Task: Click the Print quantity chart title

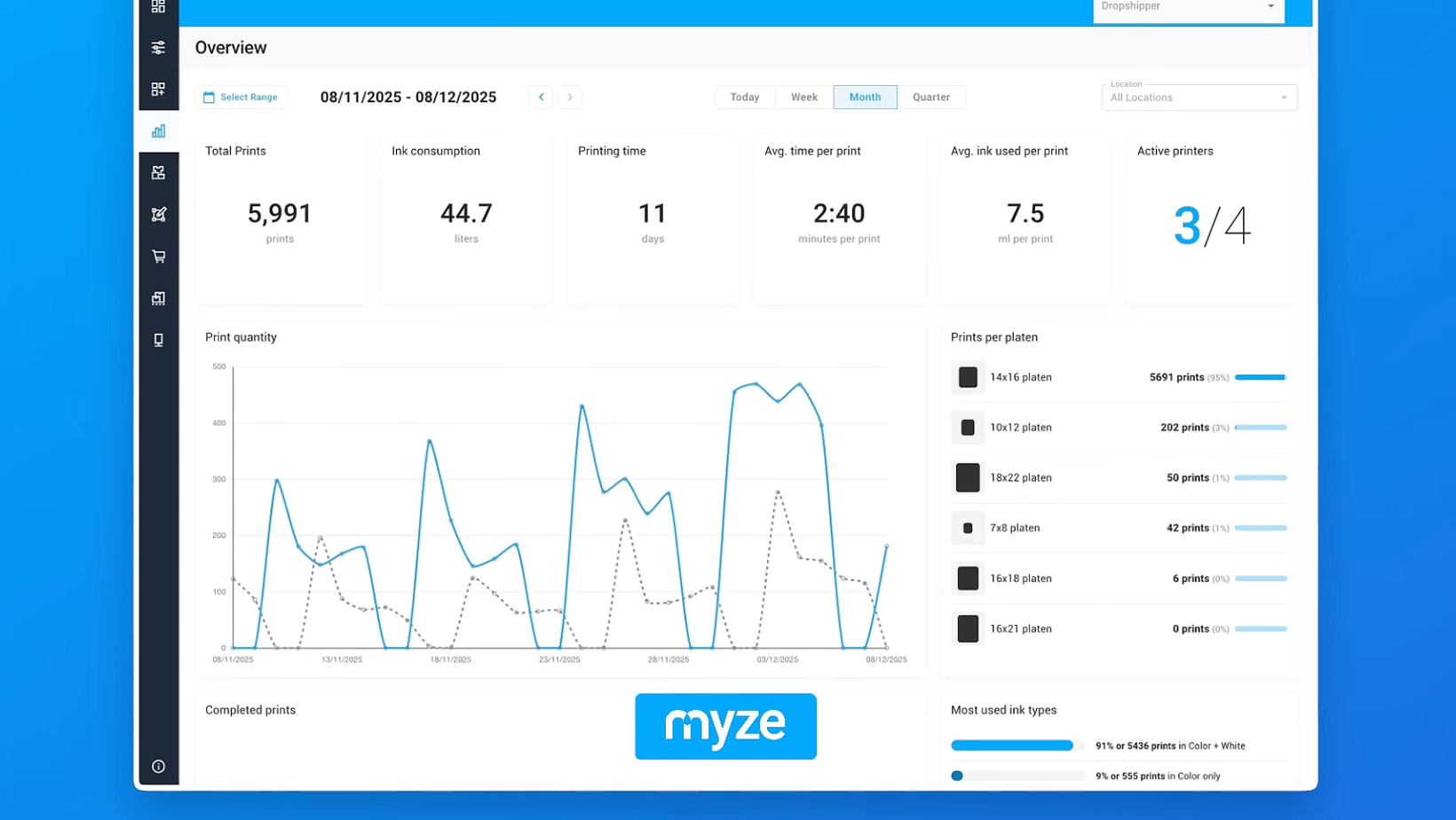Action: [x=241, y=337]
